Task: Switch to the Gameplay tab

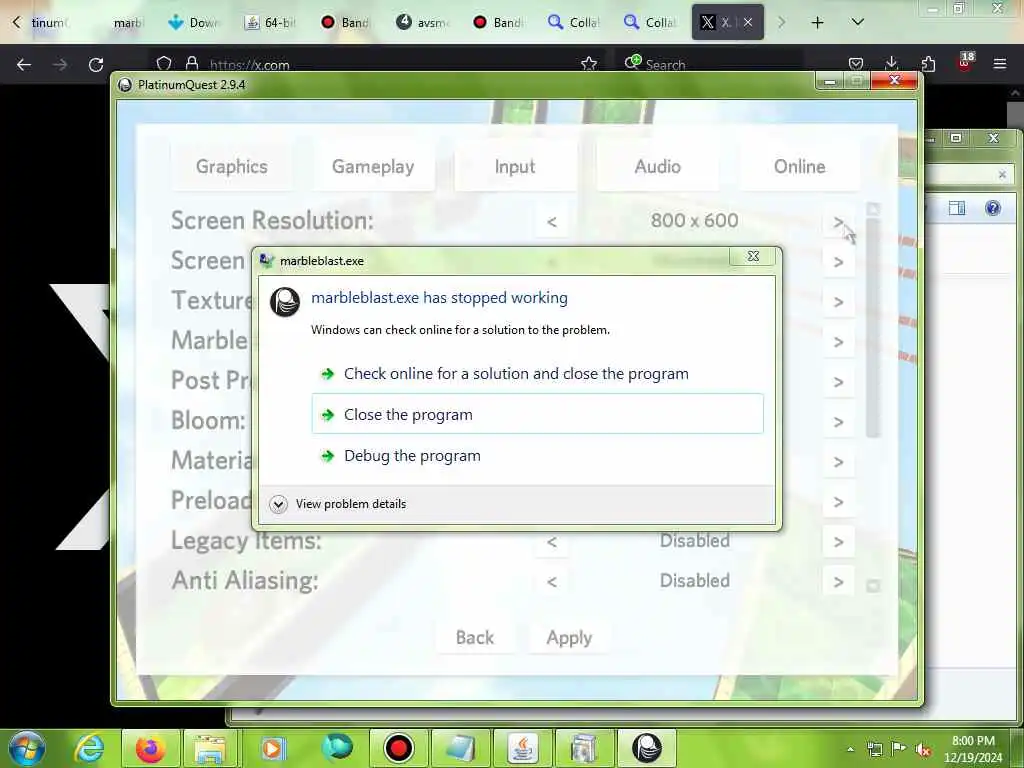Action: (x=373, y=167)
